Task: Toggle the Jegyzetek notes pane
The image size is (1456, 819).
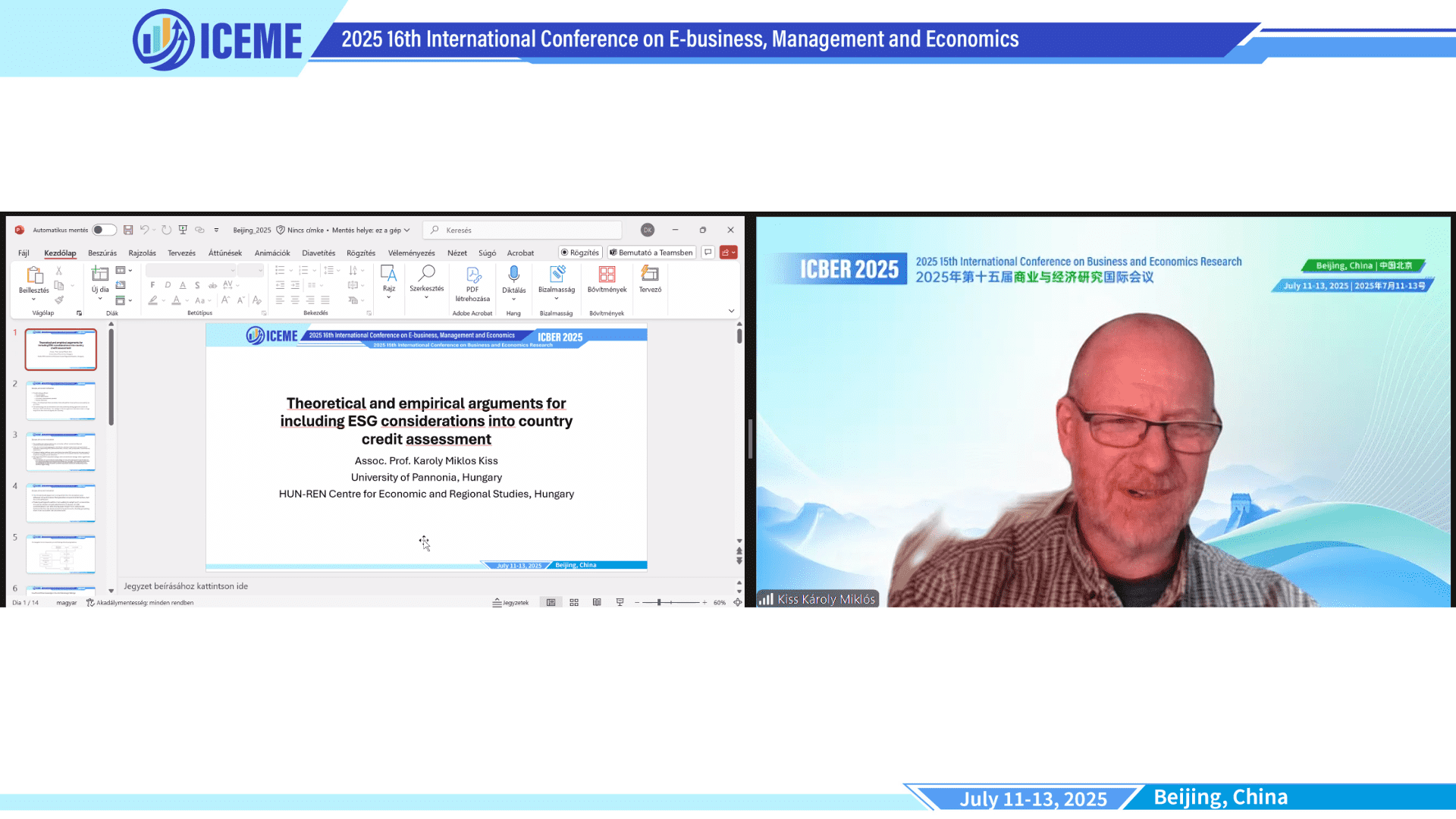Action: (x=510, y=602)
